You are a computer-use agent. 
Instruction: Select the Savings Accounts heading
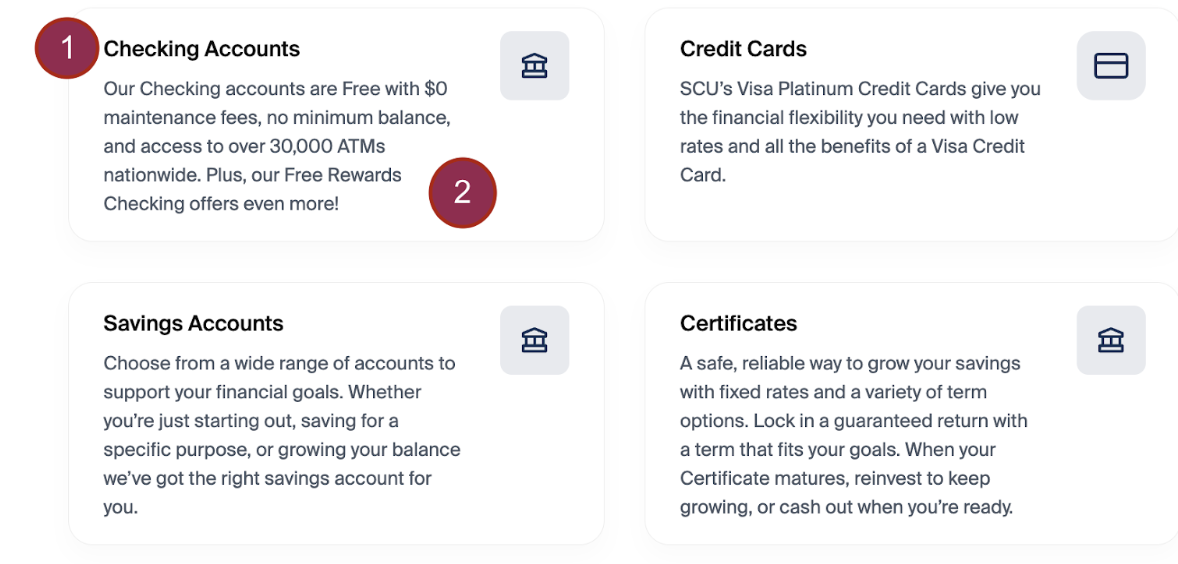193,323
